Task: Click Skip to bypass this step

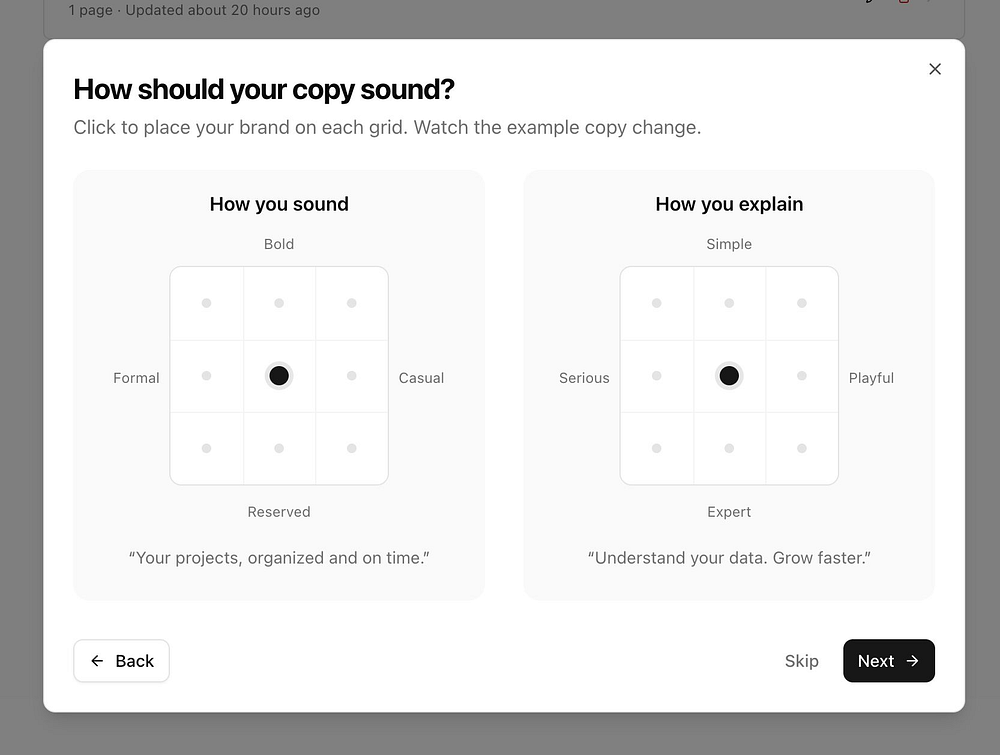Action: tap(801, 661)
